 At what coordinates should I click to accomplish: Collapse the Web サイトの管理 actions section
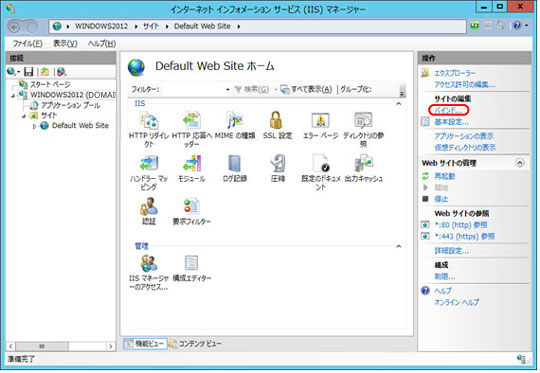pyautogui.click(x=520, y=163)
